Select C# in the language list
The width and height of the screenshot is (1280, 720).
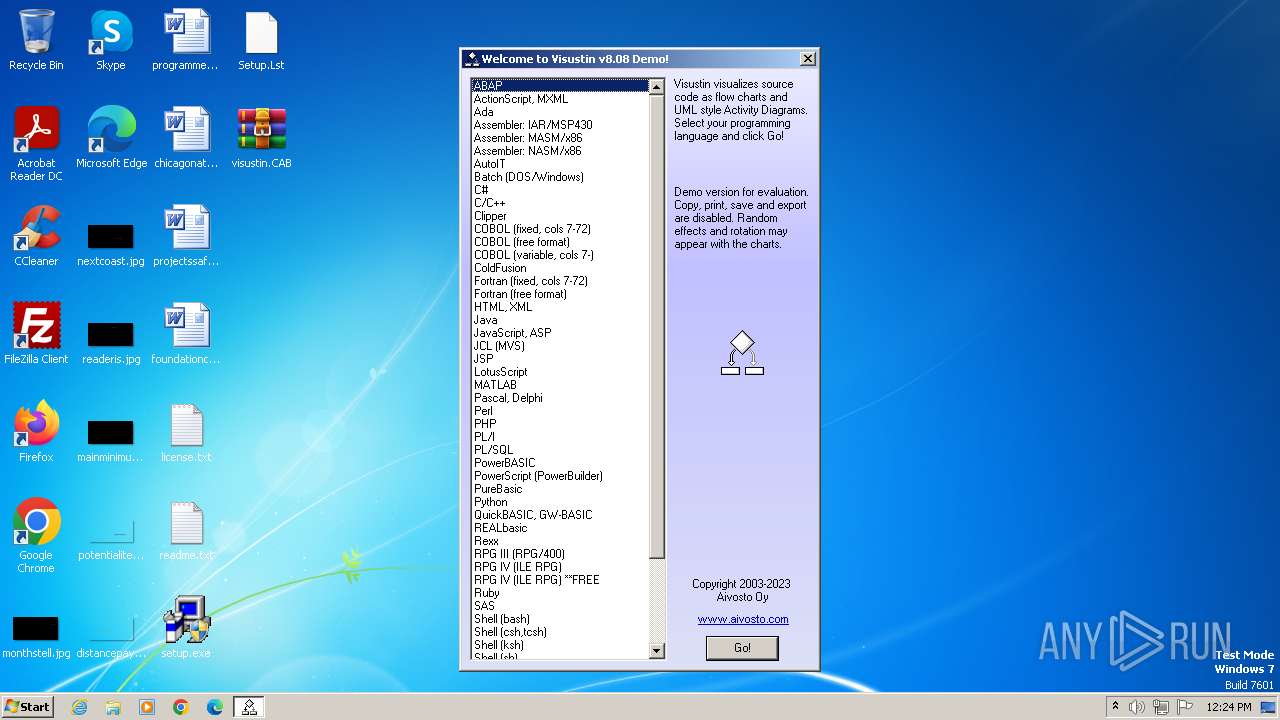(560, 190)
